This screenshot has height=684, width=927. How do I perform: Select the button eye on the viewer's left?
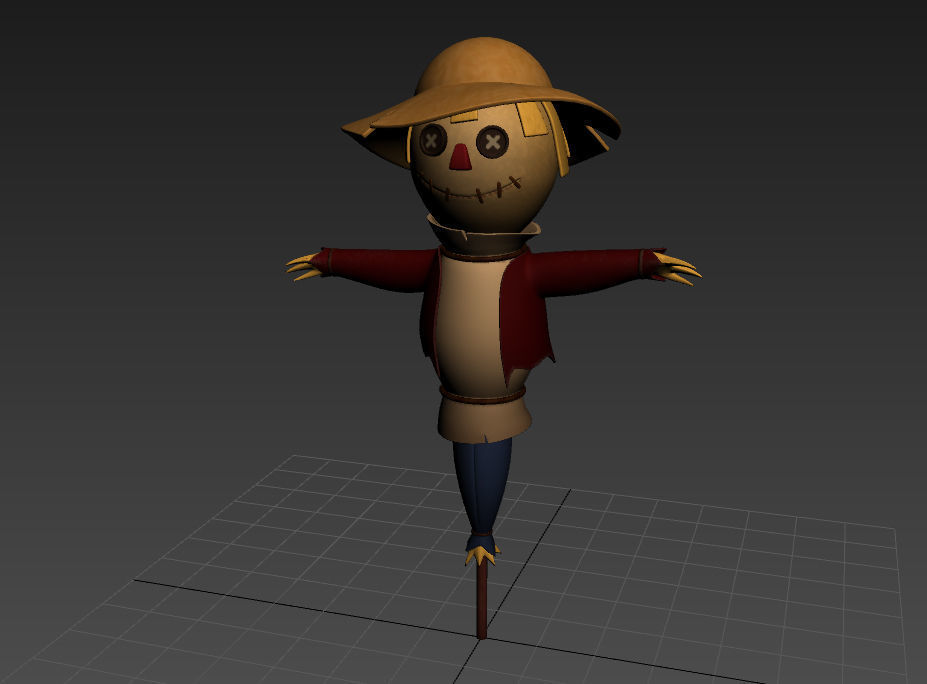pyautogui.click(x=433, y=140)
